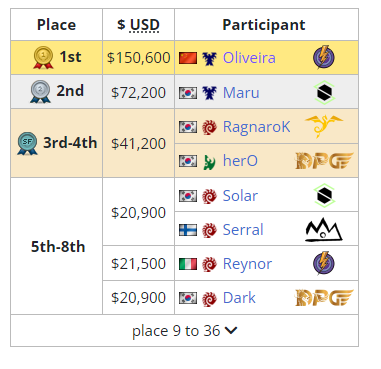Open the dragon team logo beside RagnaroK
This screenshot has height=369, width=381.
click(324, 126)
